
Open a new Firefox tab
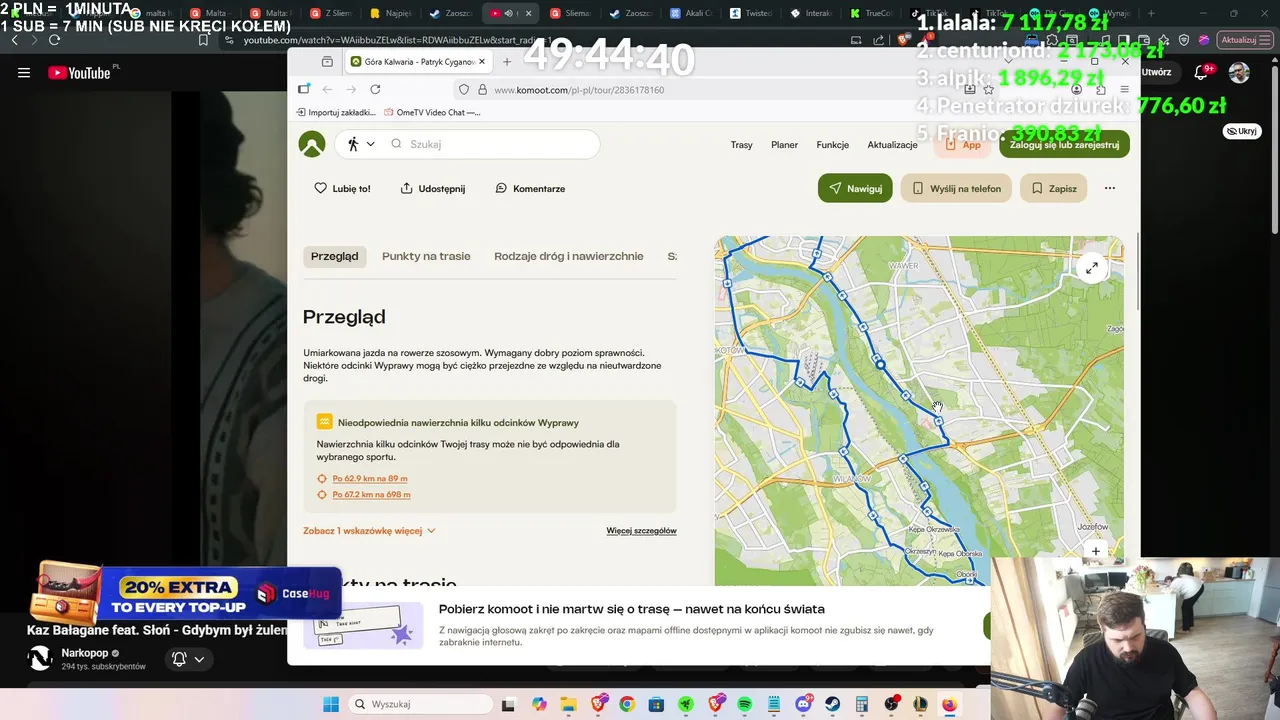506,62
